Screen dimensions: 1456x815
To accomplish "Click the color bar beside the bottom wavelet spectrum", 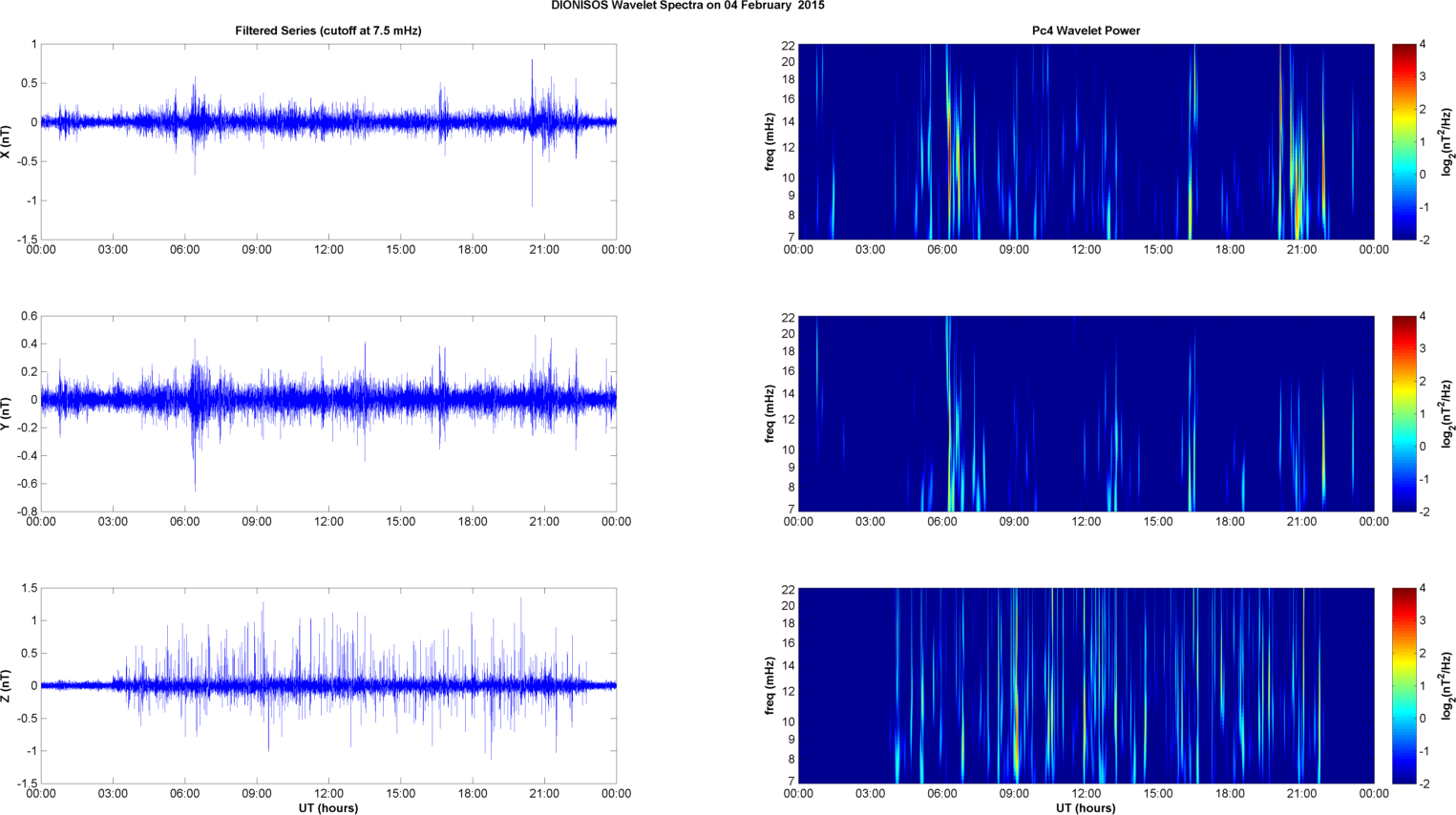I will coord(1403,686).
